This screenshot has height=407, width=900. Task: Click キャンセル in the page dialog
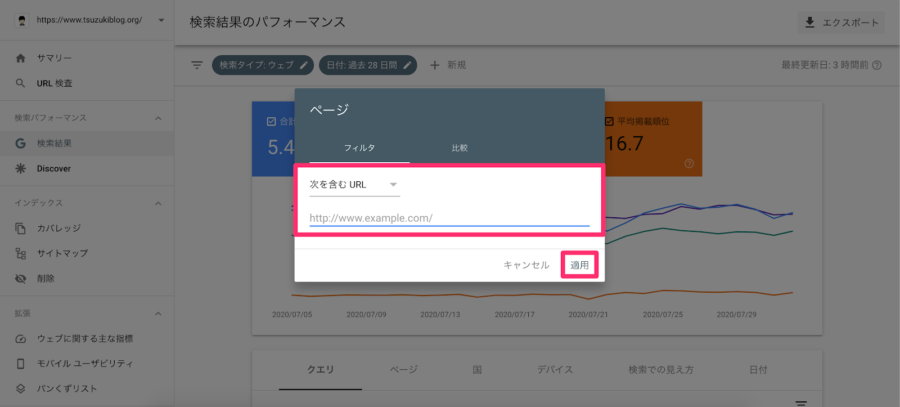526,265
